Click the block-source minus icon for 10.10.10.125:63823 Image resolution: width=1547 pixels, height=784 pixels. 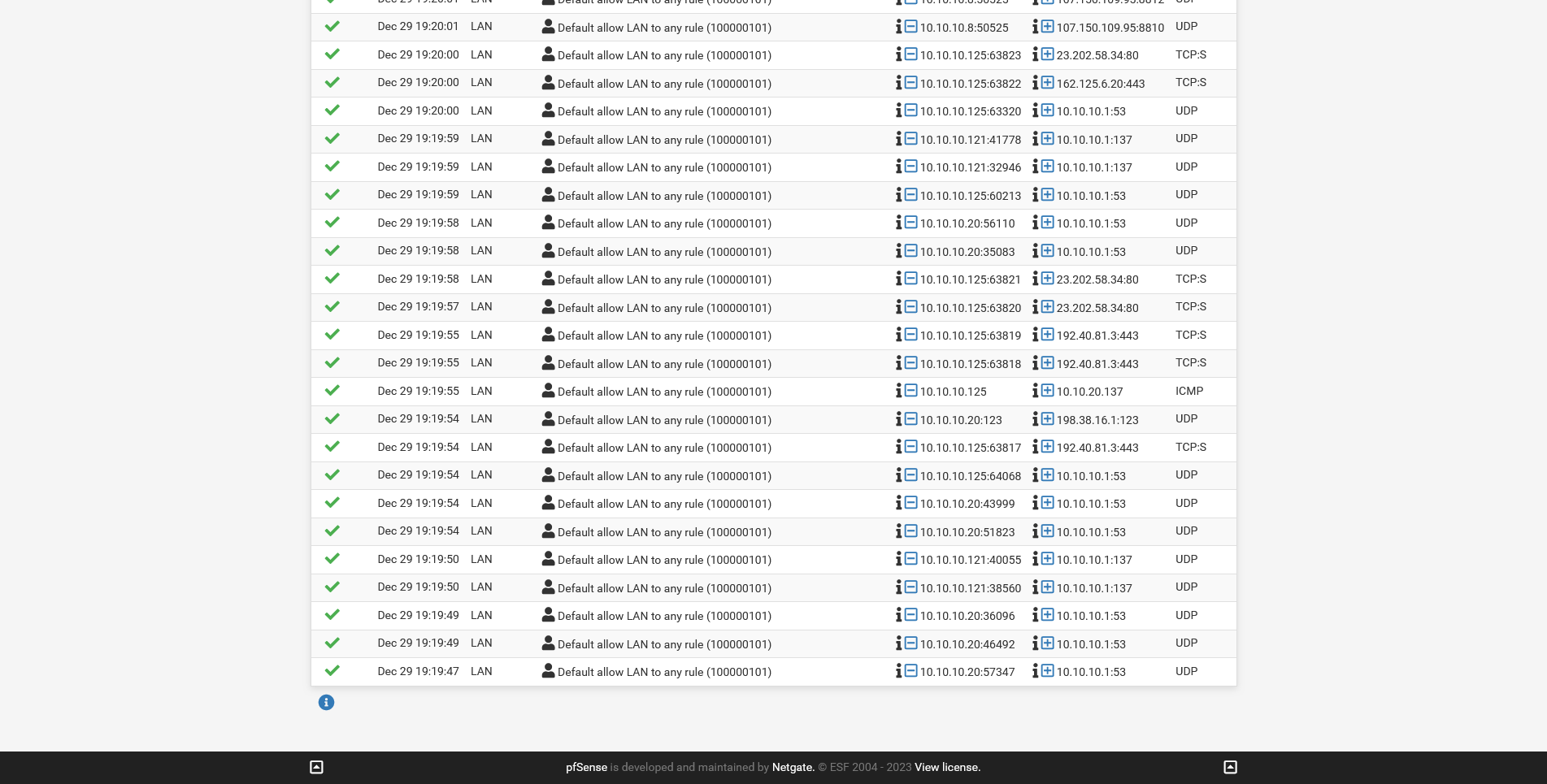tap(911, 54)
